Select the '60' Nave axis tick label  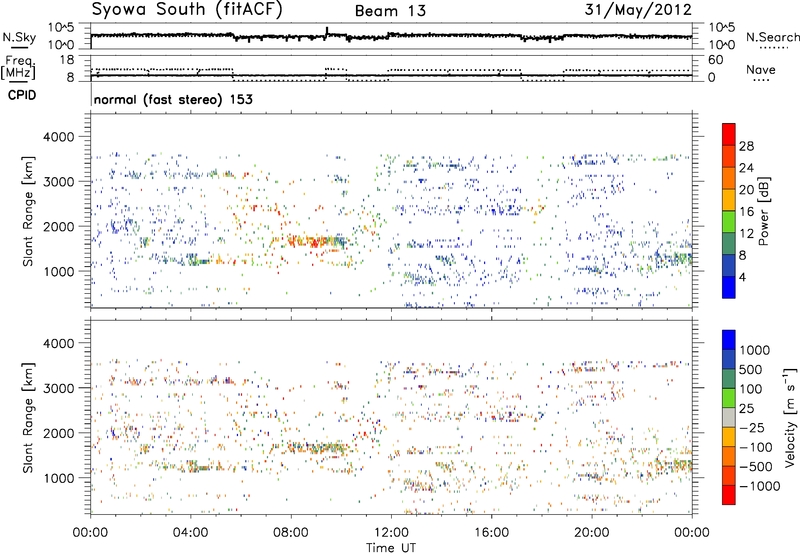click(715, 60)
